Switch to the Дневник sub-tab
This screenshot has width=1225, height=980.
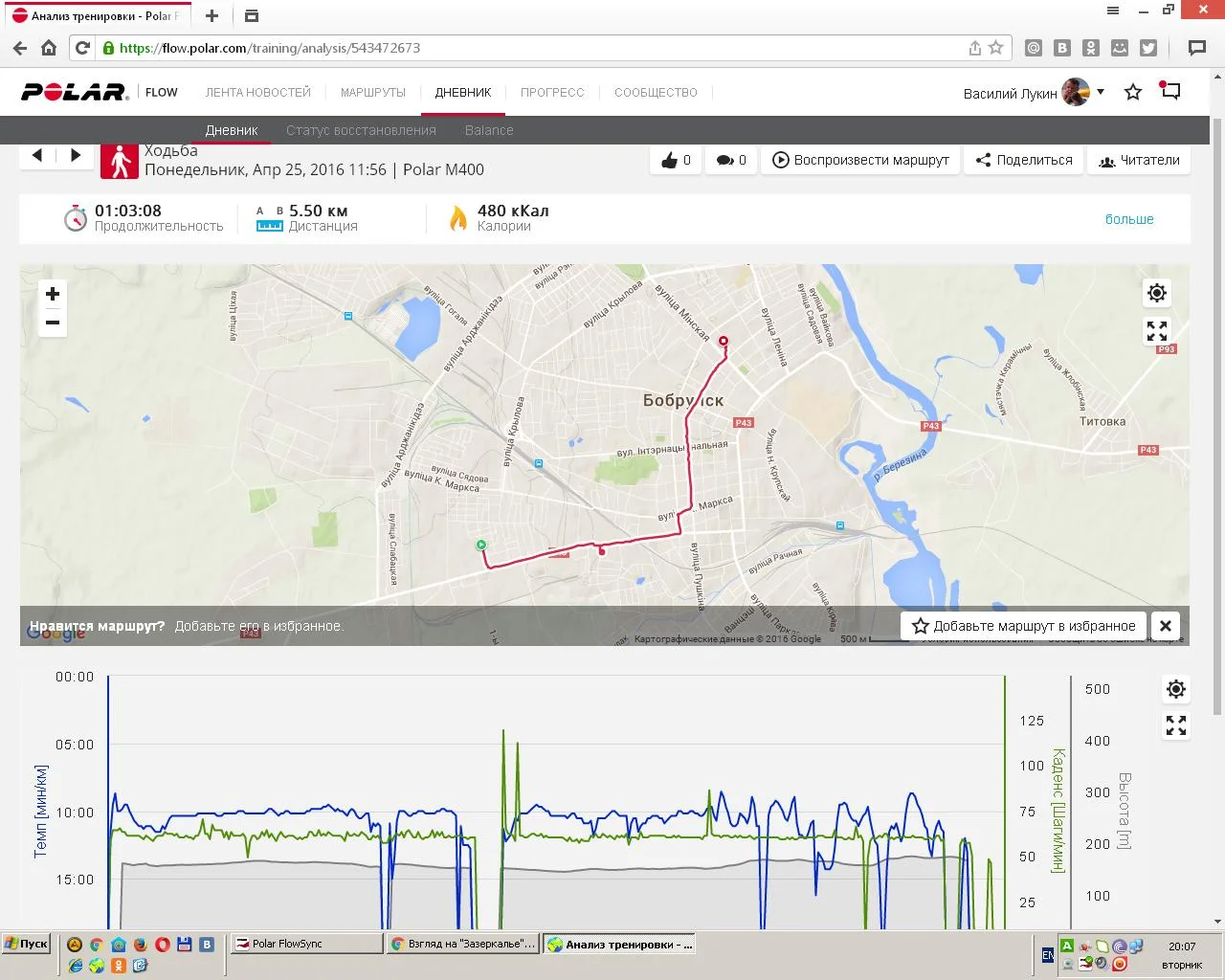(232, 130)
